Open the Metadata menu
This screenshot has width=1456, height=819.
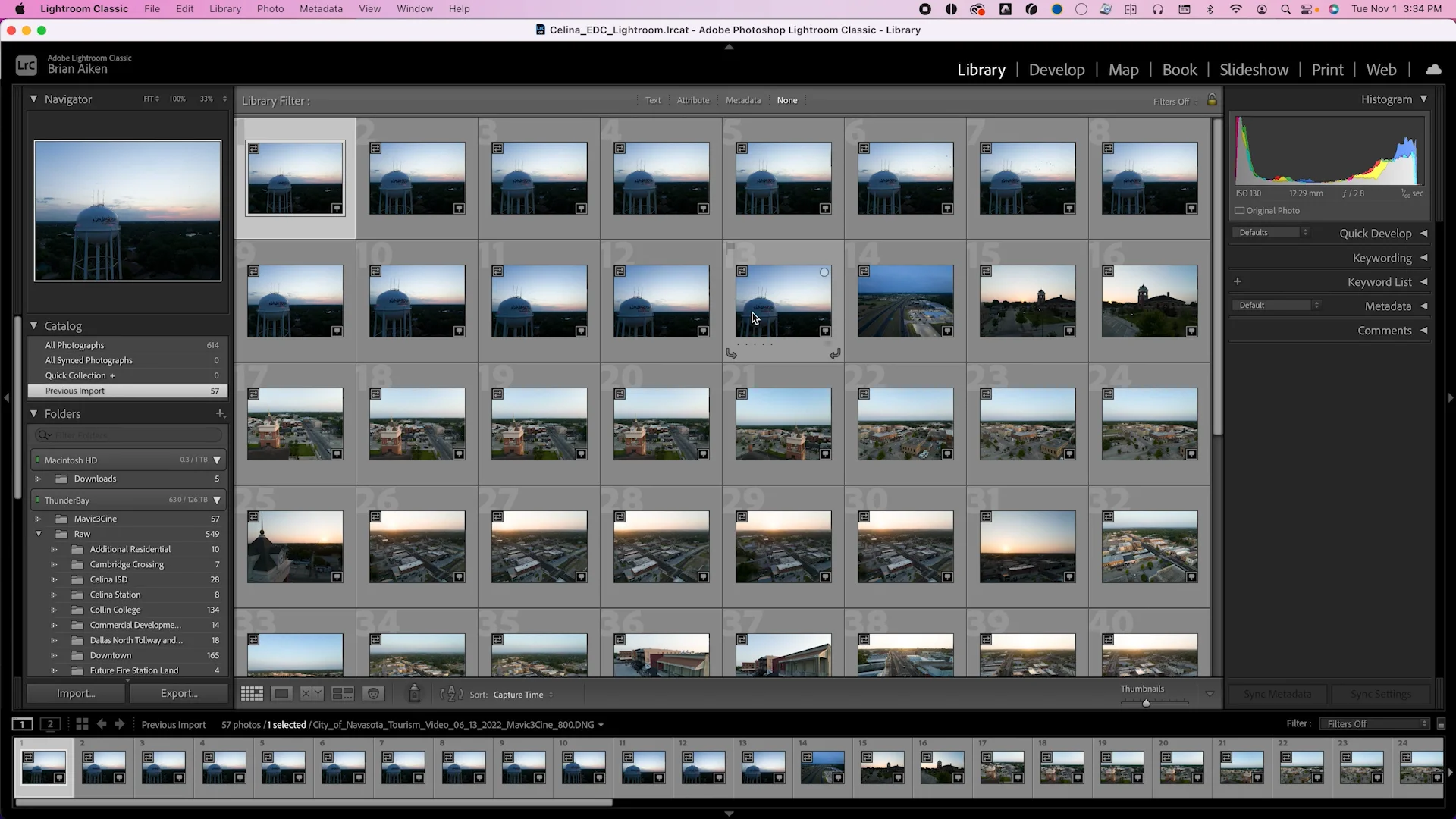point(320,8)
